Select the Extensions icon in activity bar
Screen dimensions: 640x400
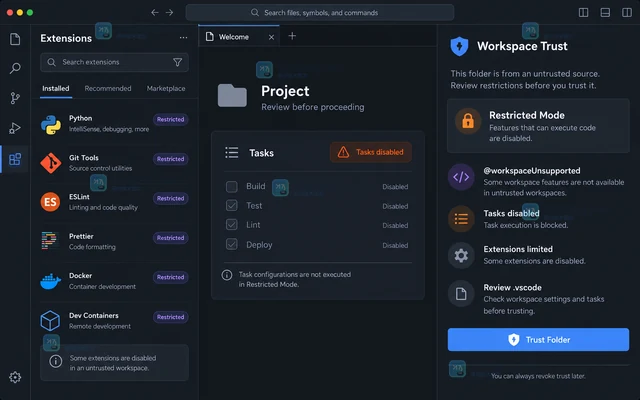pyautogui.click(x=15, y=159)
